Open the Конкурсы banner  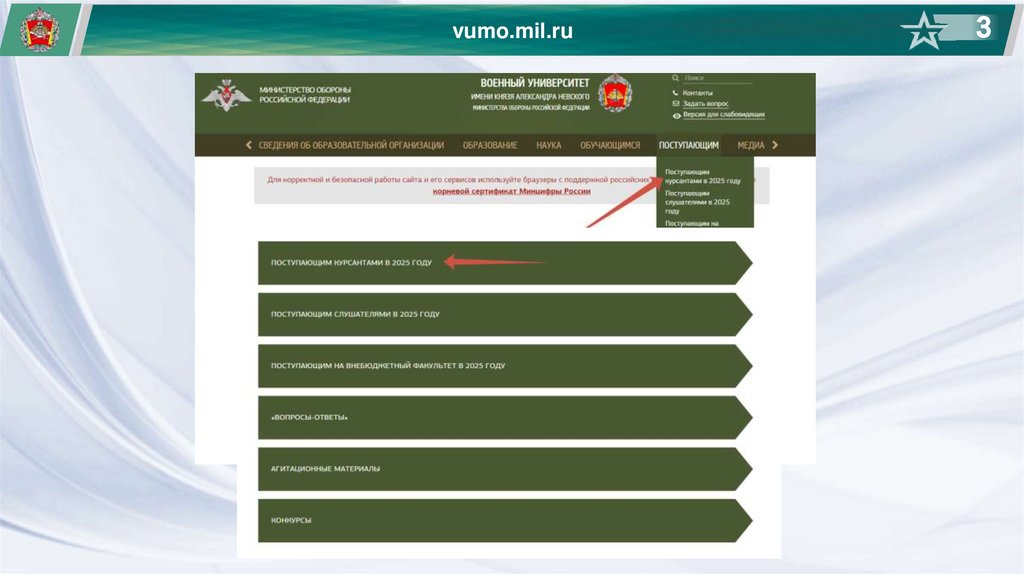tap(505, 520)
